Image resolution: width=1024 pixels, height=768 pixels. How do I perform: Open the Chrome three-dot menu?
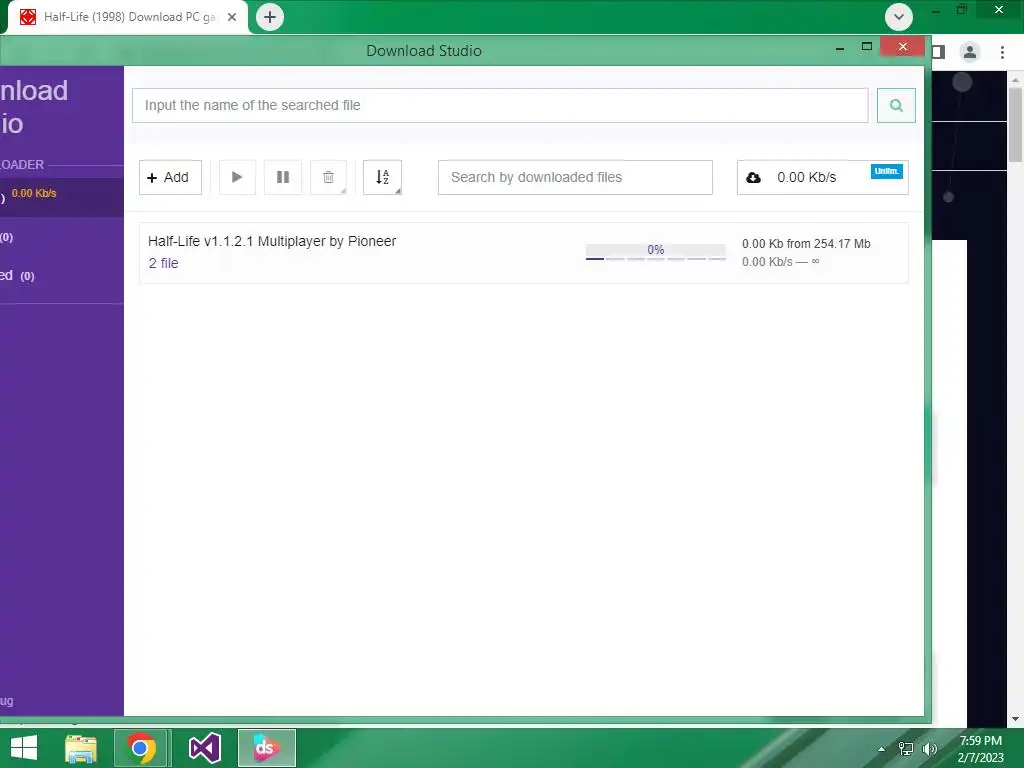pos(1002,52)
